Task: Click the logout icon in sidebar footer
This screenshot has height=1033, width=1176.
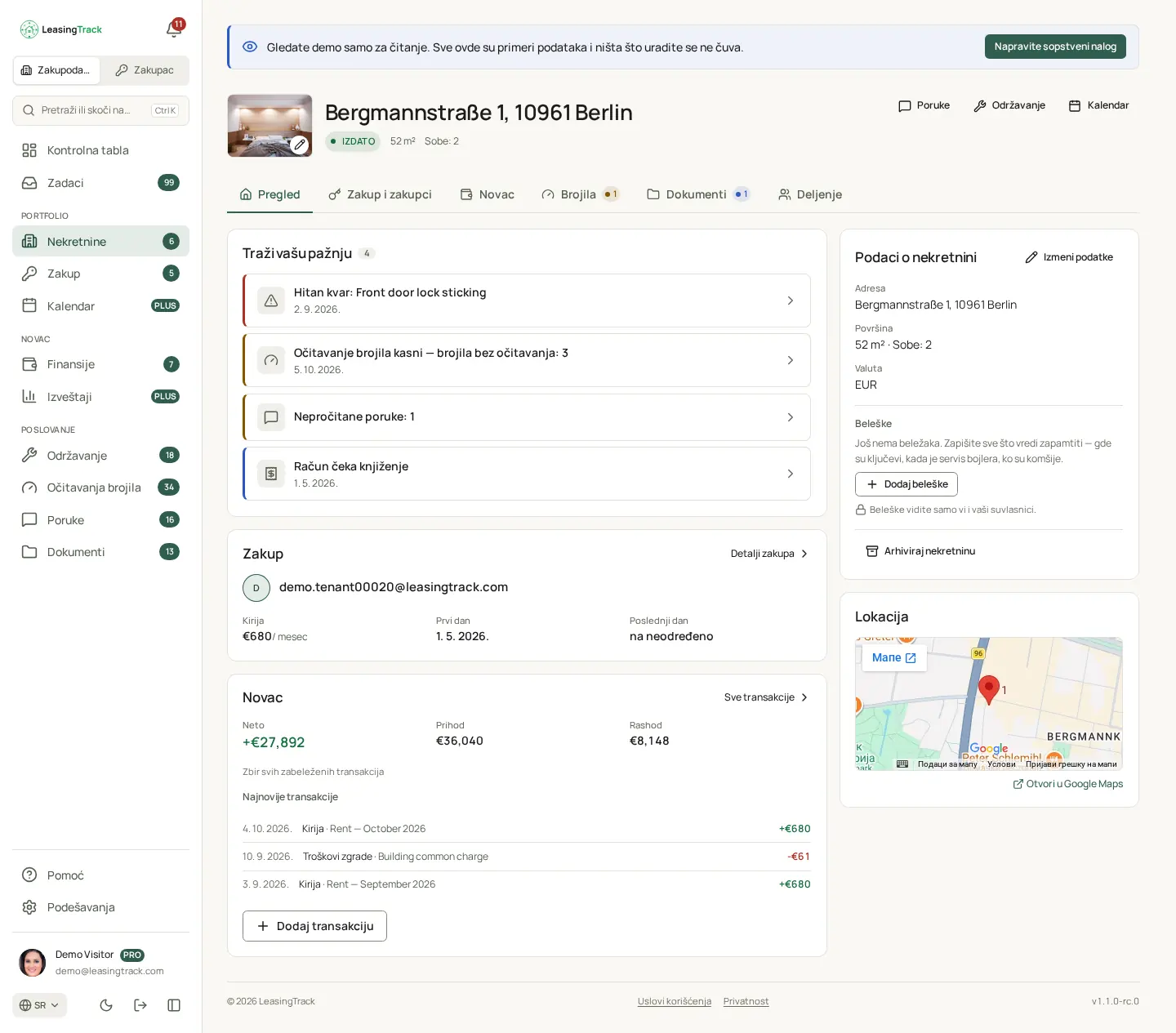Action: point(140,1005)
